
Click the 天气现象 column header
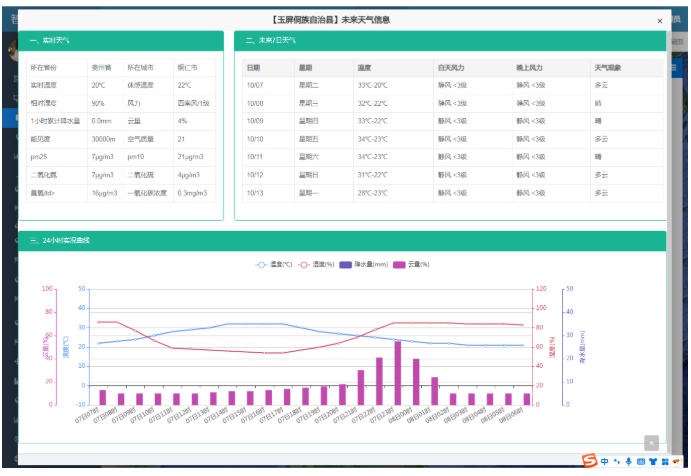point(627,68)
